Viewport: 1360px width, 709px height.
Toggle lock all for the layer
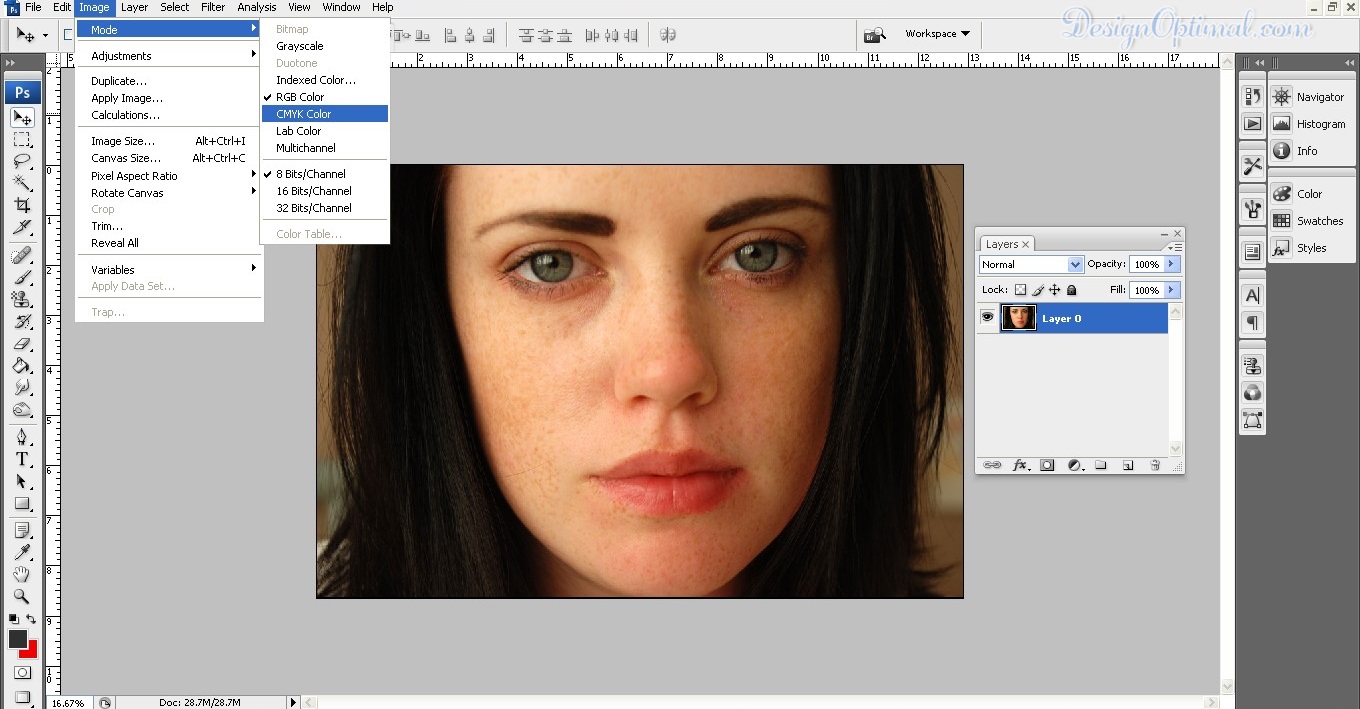(x=1071, y=290)
